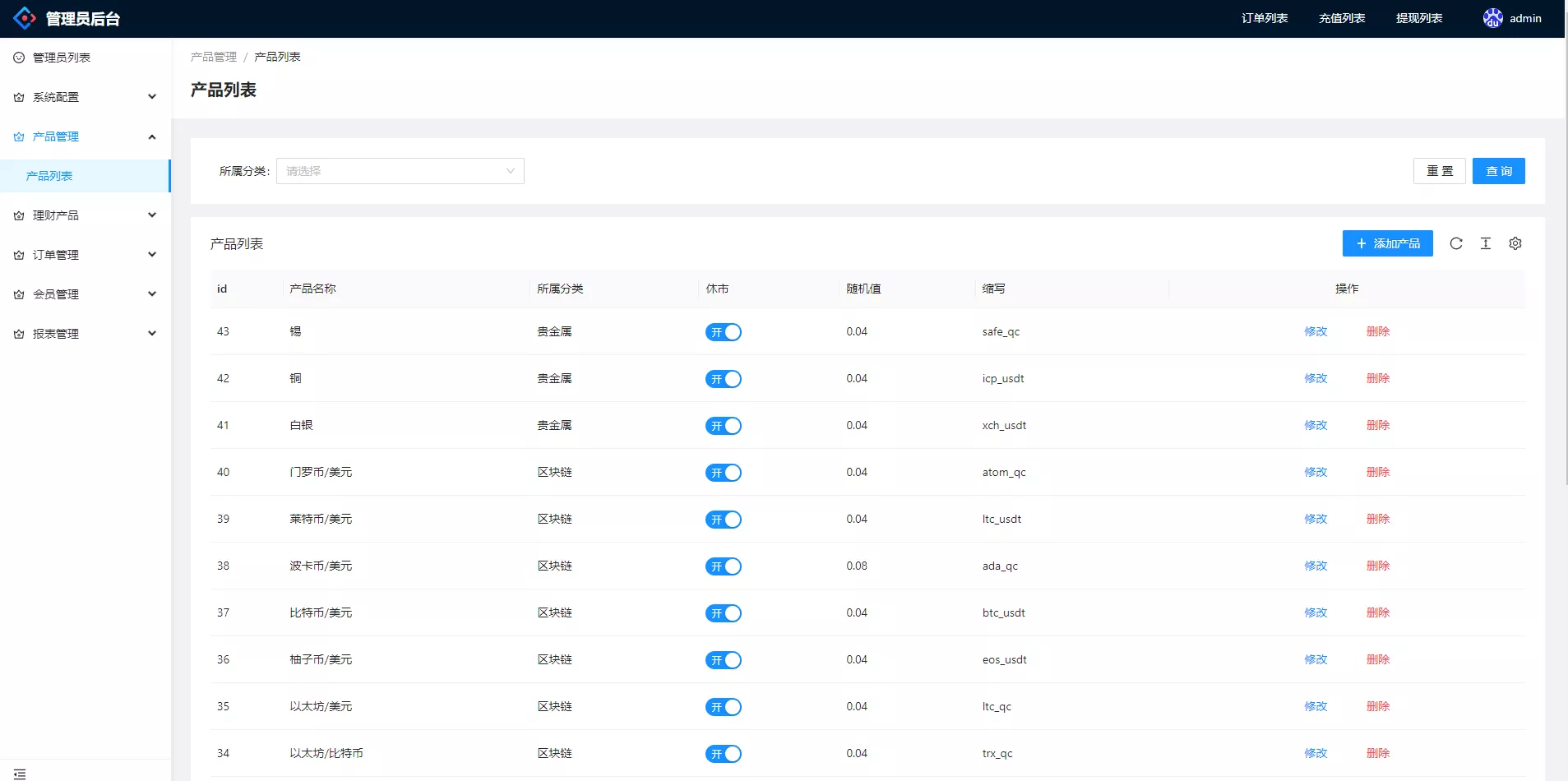Click the admin avatar in the top bar
Image resolution: width=1568 pixels, height=781 pixels.
[1492, 17]
